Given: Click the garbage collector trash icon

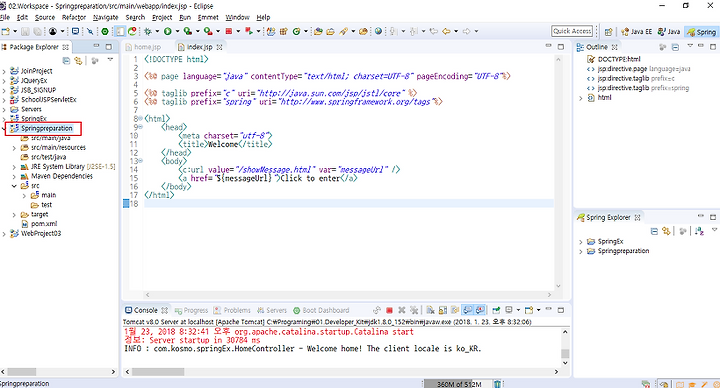Looking at the screenshot, I should [x=497, y=384].
